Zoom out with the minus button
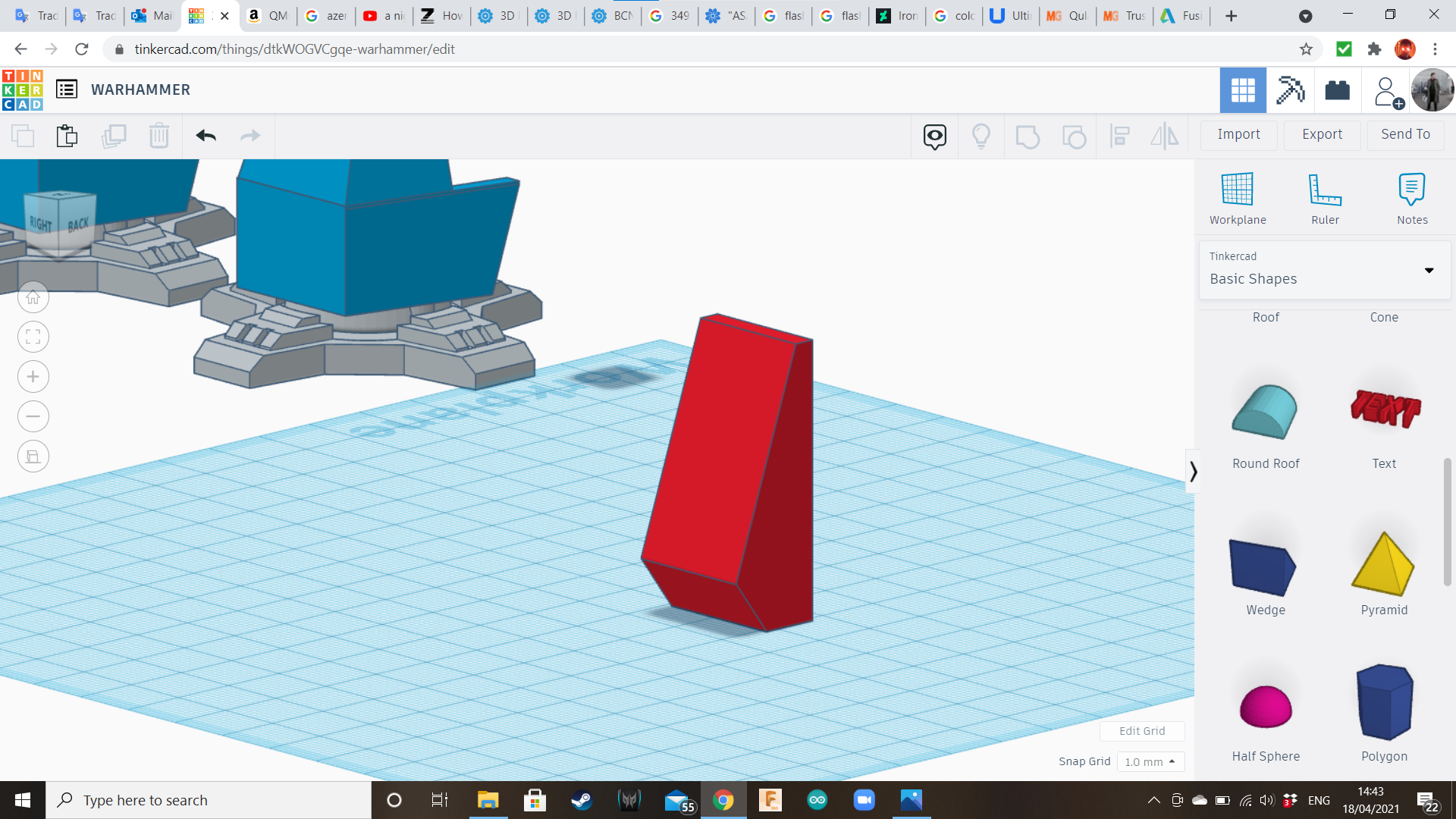 click(33, 416)
